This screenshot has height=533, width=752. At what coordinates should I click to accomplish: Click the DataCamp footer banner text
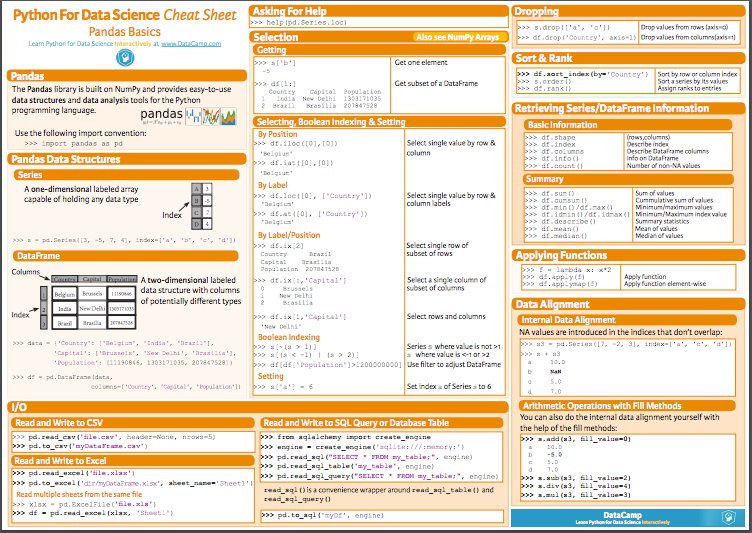(x=623, y=518)
